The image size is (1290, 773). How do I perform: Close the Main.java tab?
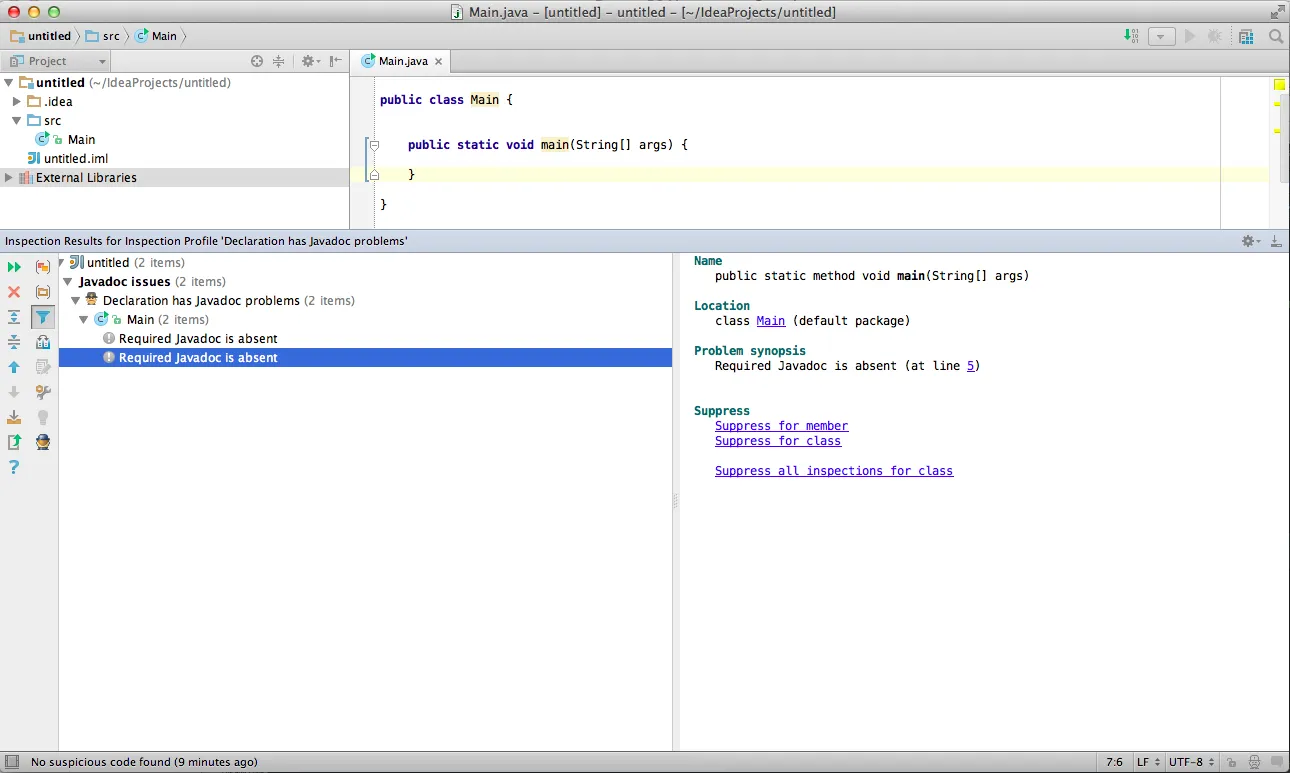[x=438, y=62]
